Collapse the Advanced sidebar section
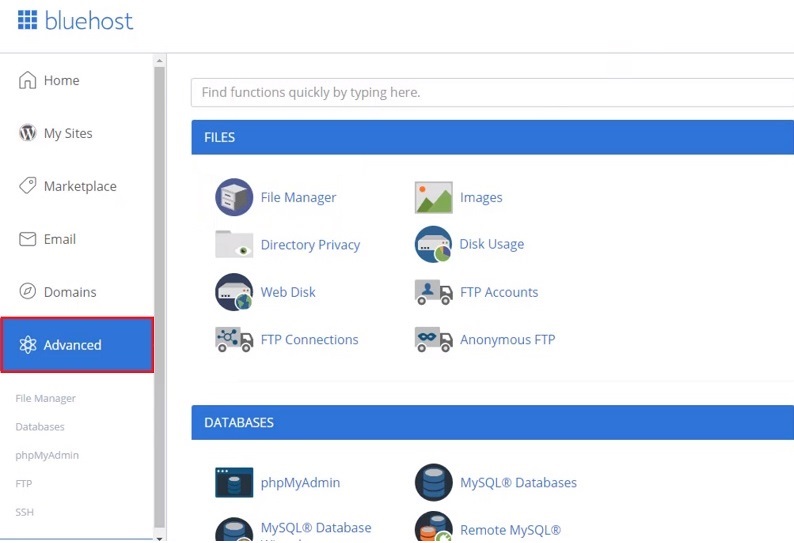Image resolution: width=794 pixels, height=543 pixels. point(76,345)
